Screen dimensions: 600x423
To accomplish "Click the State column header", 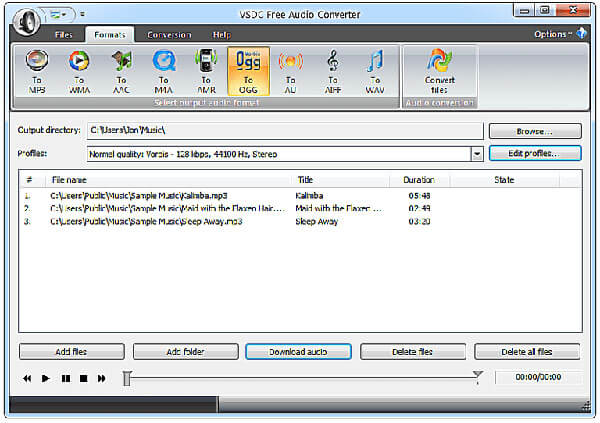I will coord(504,180).
